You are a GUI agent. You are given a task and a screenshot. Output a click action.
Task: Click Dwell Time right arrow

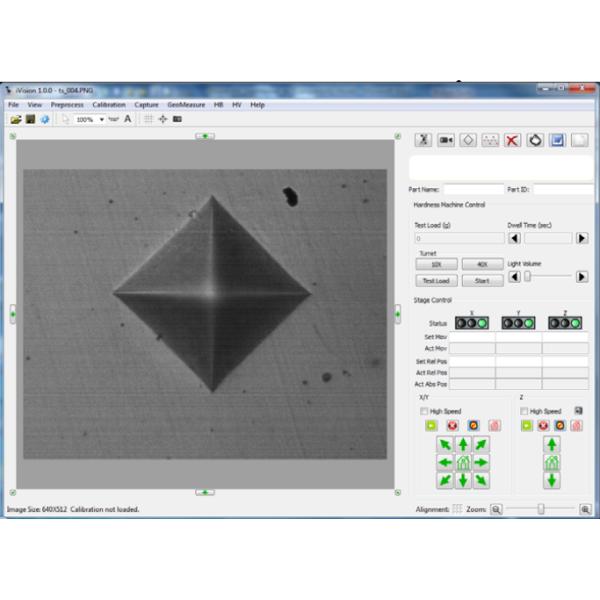tap(582, 238)
